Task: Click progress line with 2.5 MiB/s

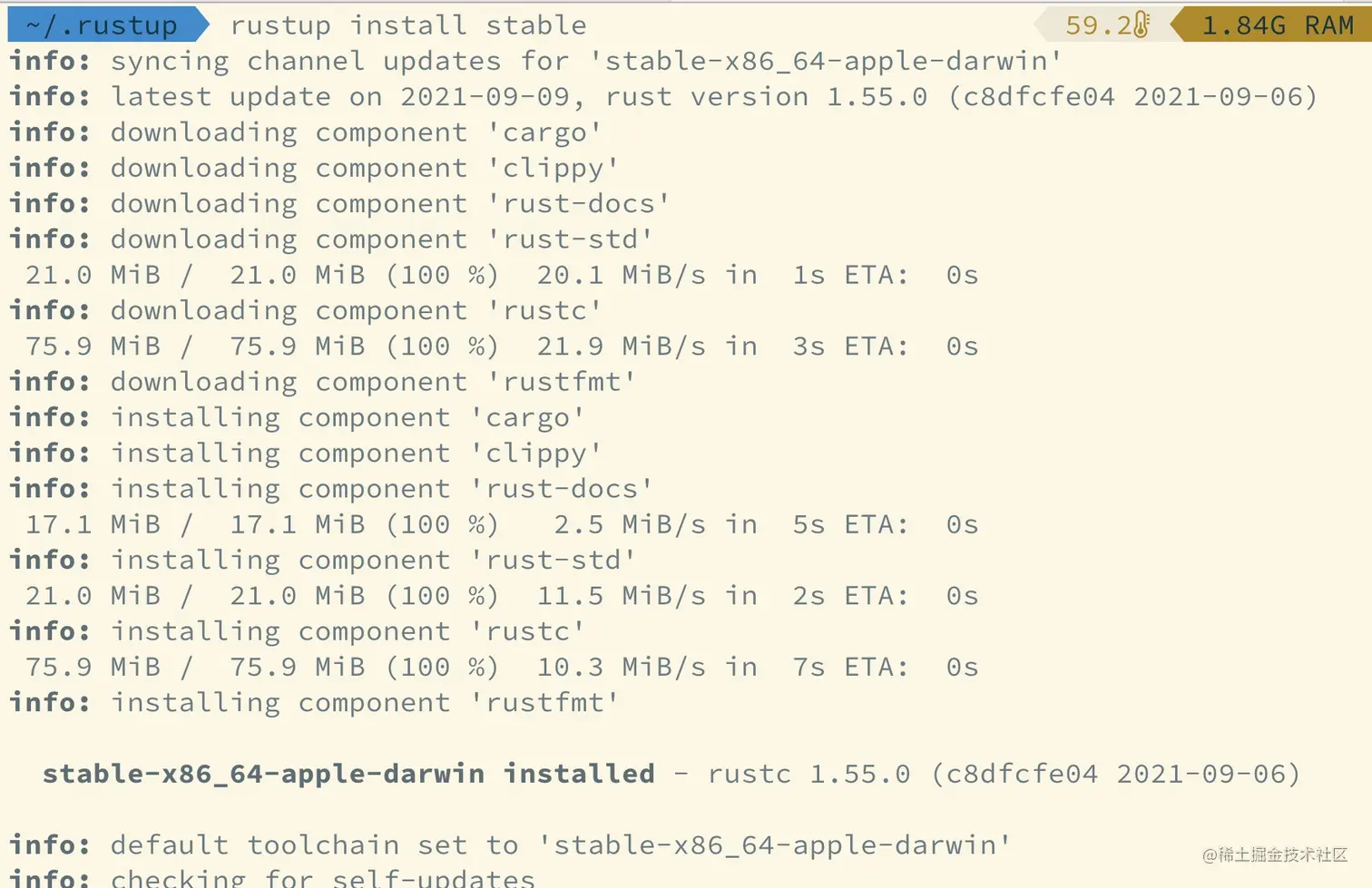Action: coord(502,524)
